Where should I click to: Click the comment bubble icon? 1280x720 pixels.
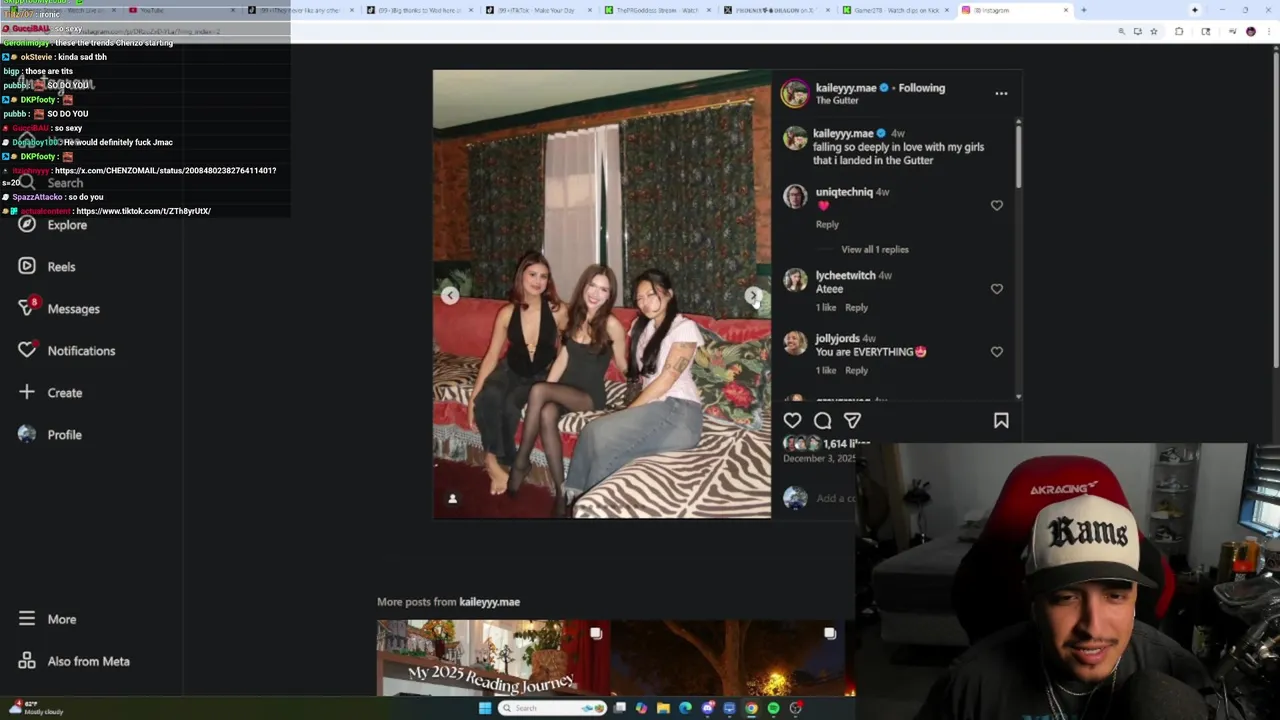pyautogui.click(x=822, y=421)
